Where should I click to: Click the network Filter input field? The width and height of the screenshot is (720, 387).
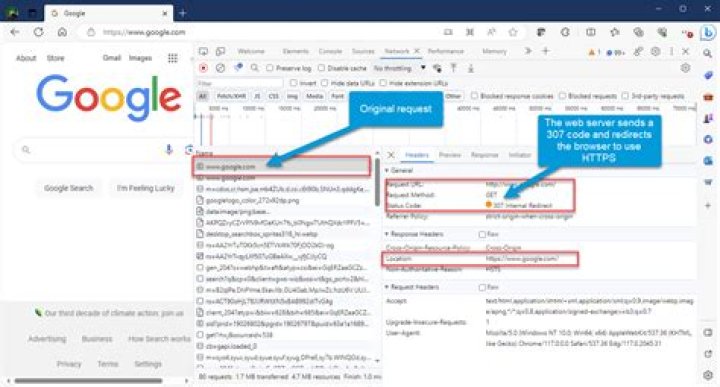239,83
